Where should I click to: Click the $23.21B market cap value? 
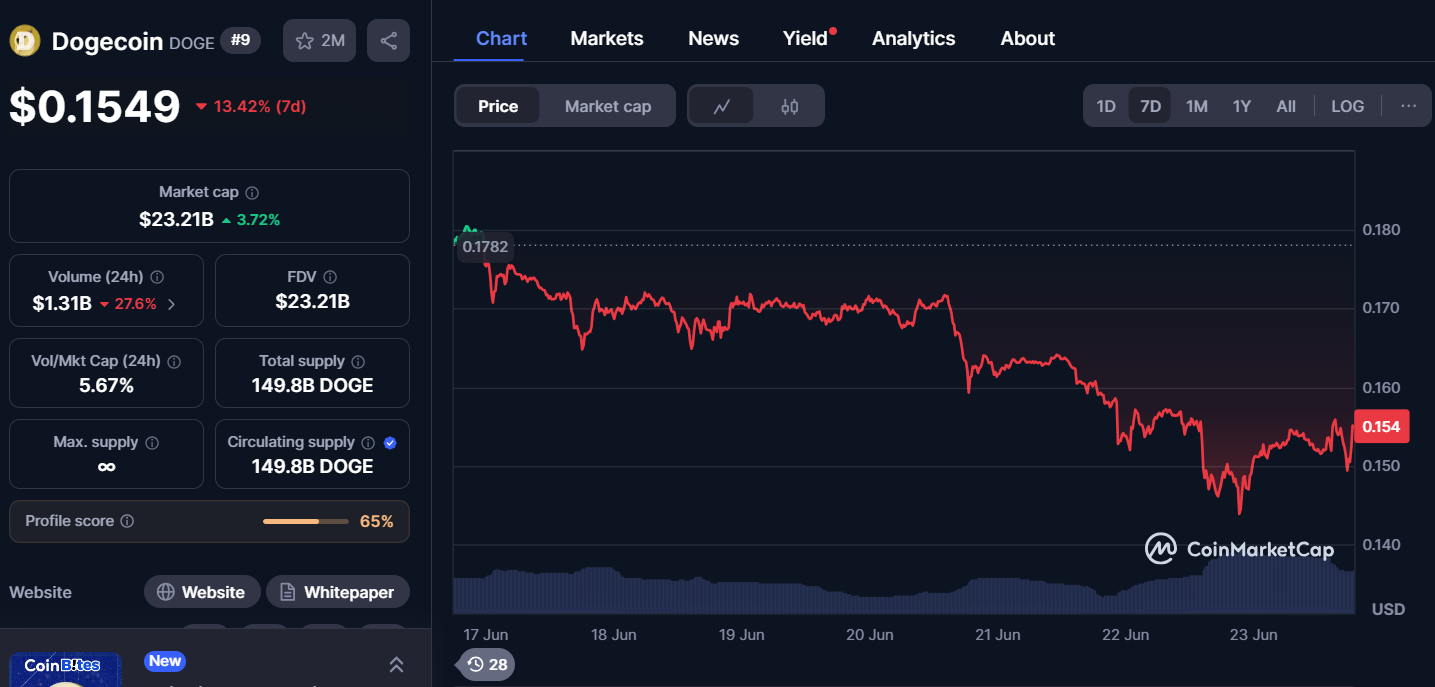coord(177,219)
